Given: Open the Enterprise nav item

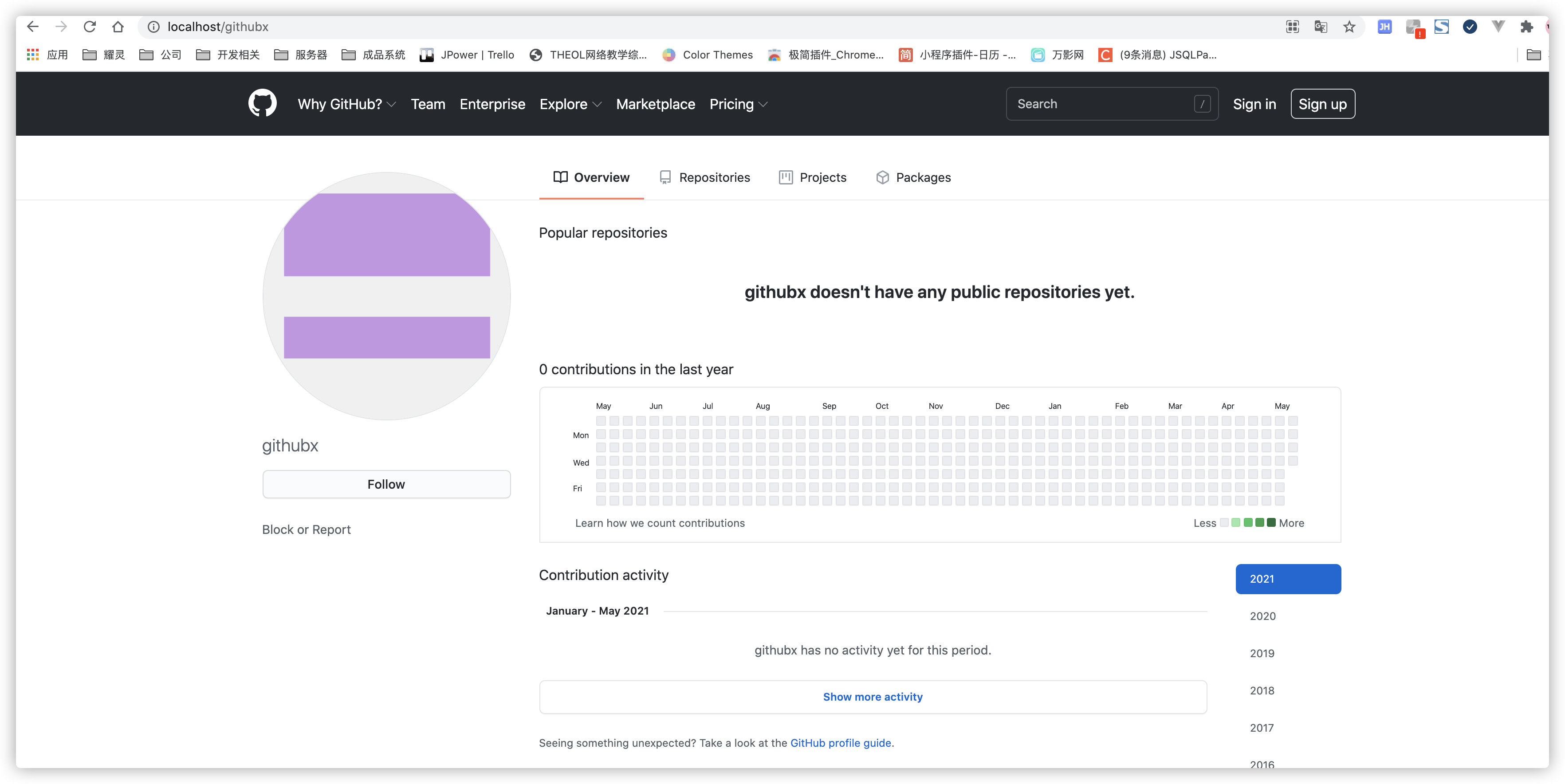Looking at the screenshot, I should (492, 104).
